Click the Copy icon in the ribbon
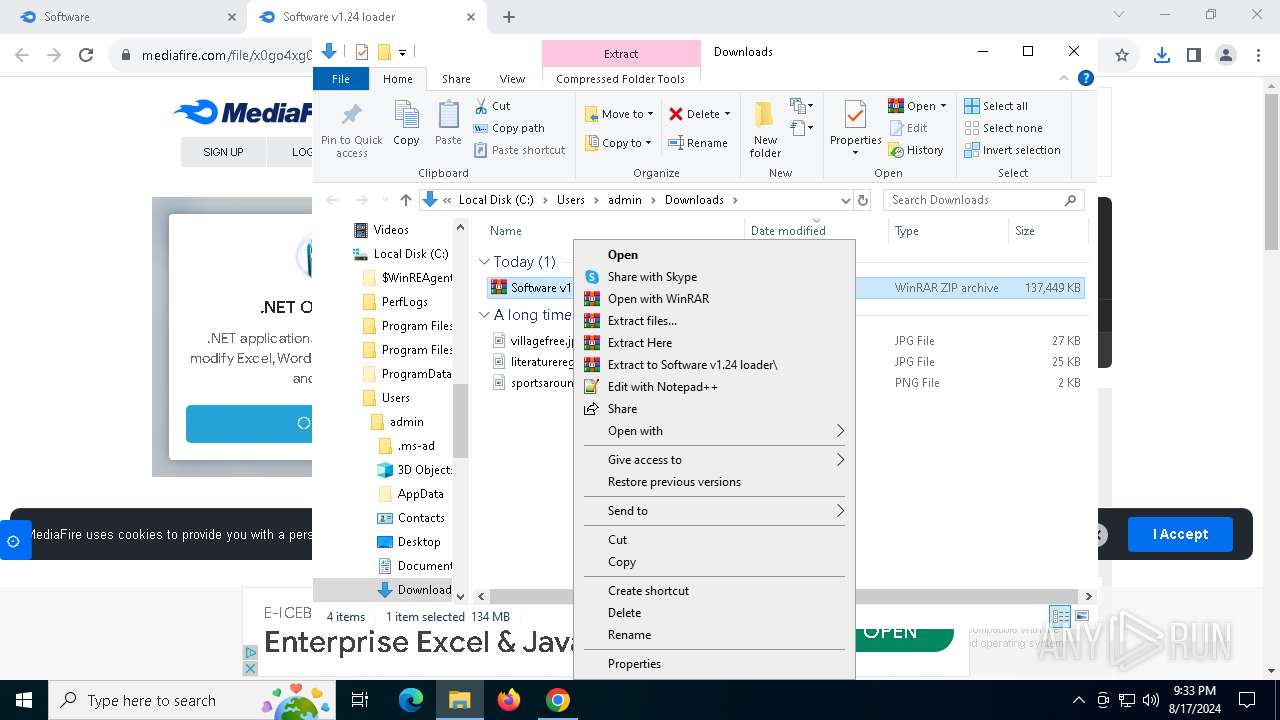This screenshot has width=1280, height=720. click(406, 116)
